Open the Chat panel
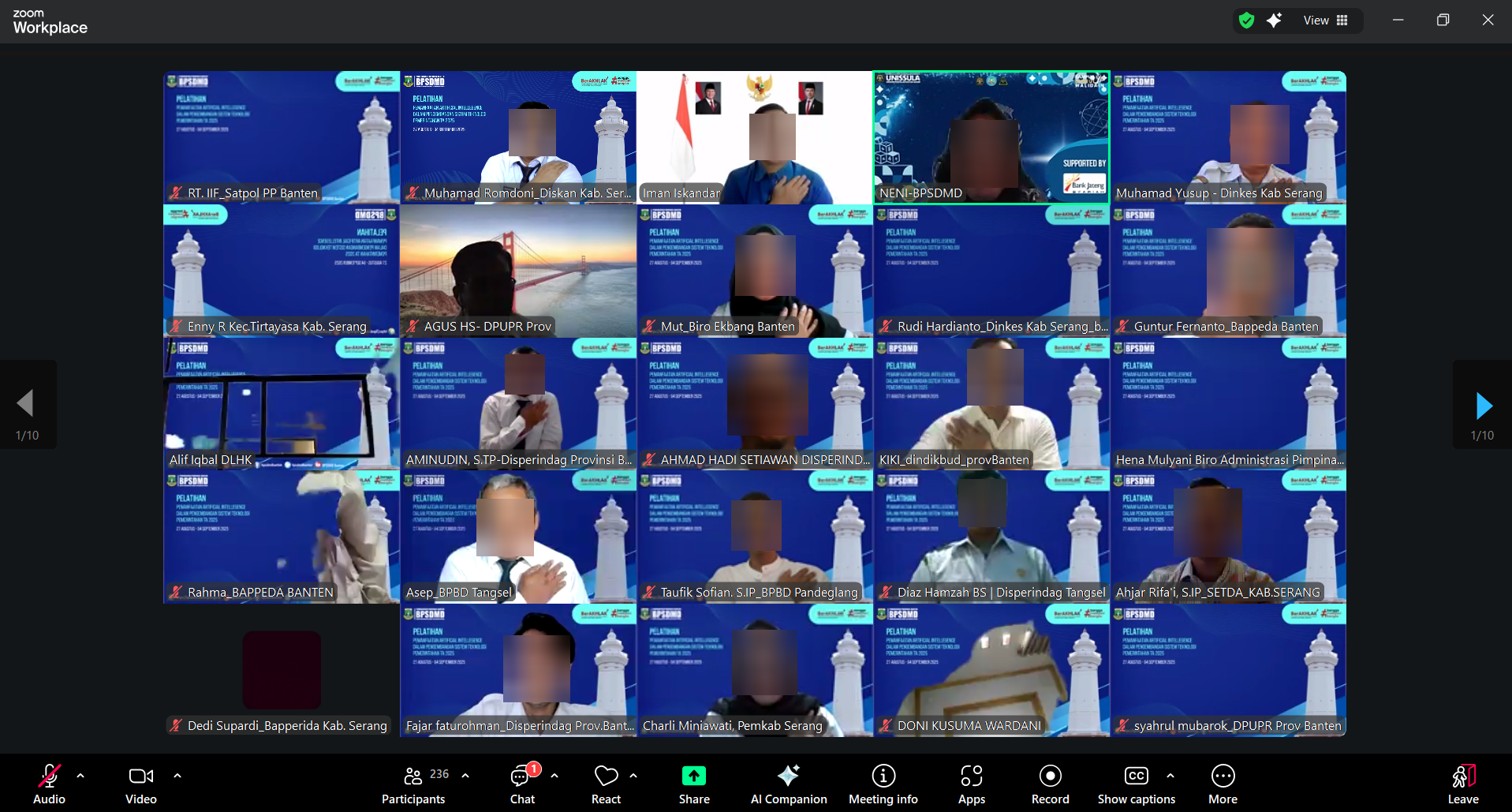This screenshot has width=1512, height=812. (x=522, y=784)
